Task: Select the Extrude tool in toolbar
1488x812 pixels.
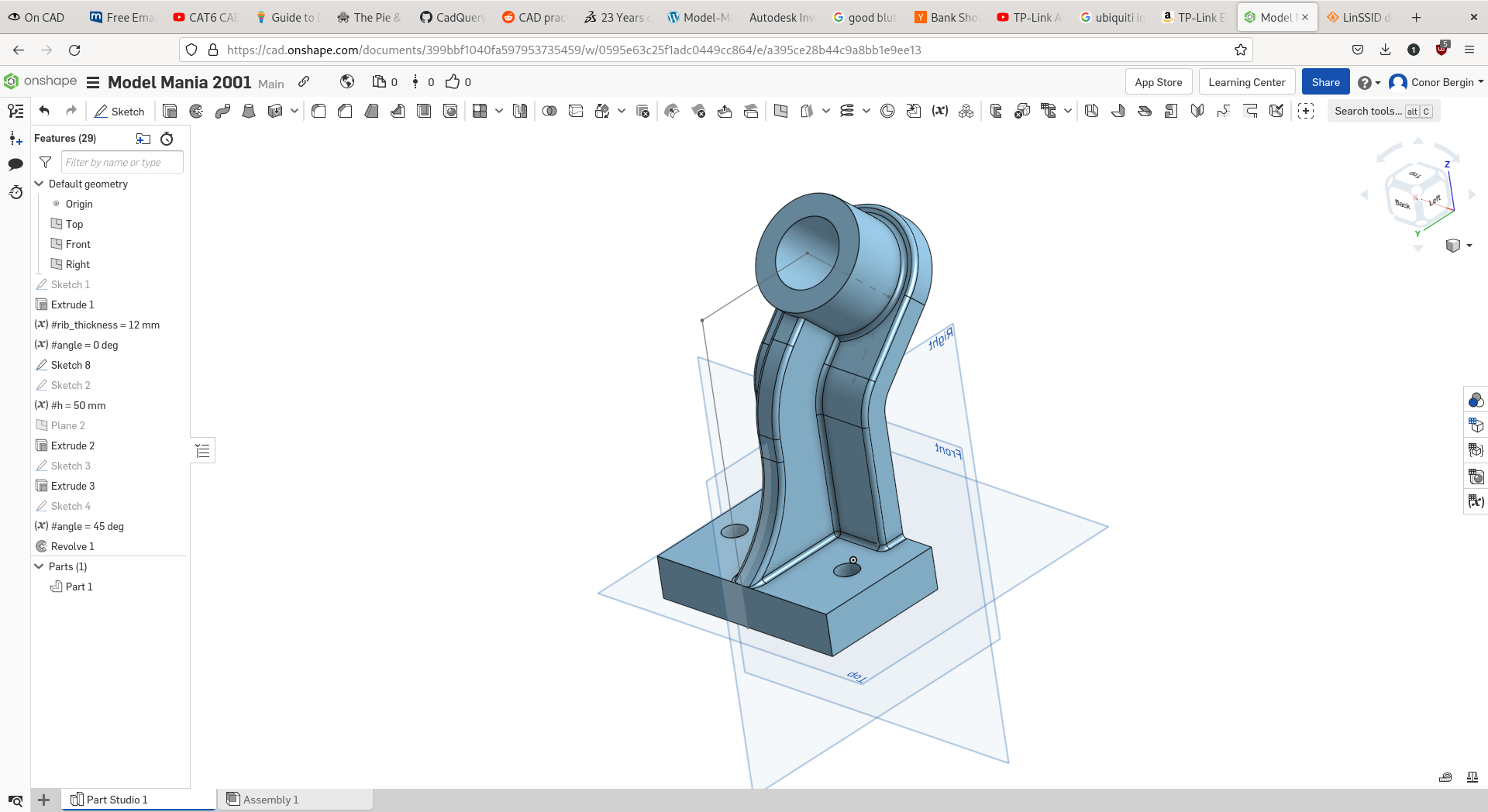Action: pyautogui.click(x=170, y=112)
